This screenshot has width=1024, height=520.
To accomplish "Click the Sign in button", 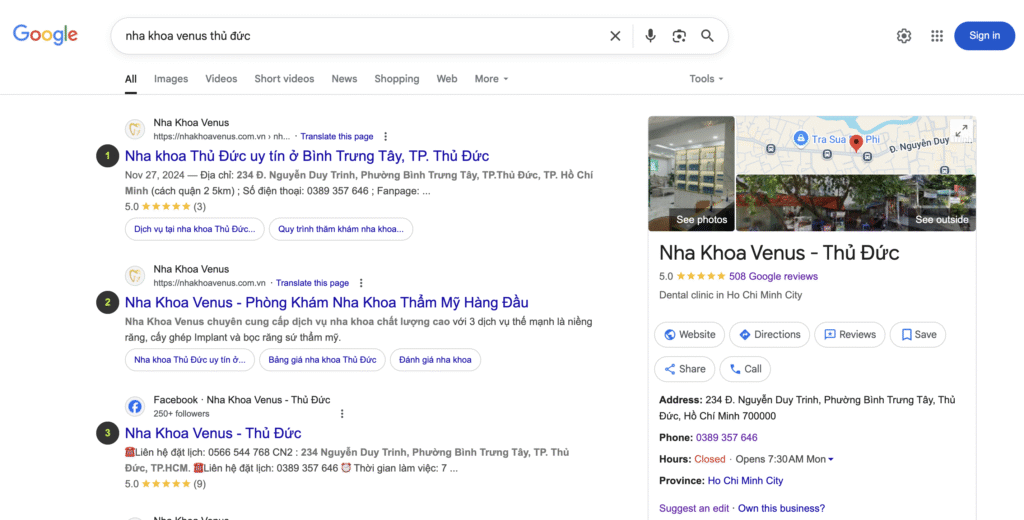I will [984, 36].
